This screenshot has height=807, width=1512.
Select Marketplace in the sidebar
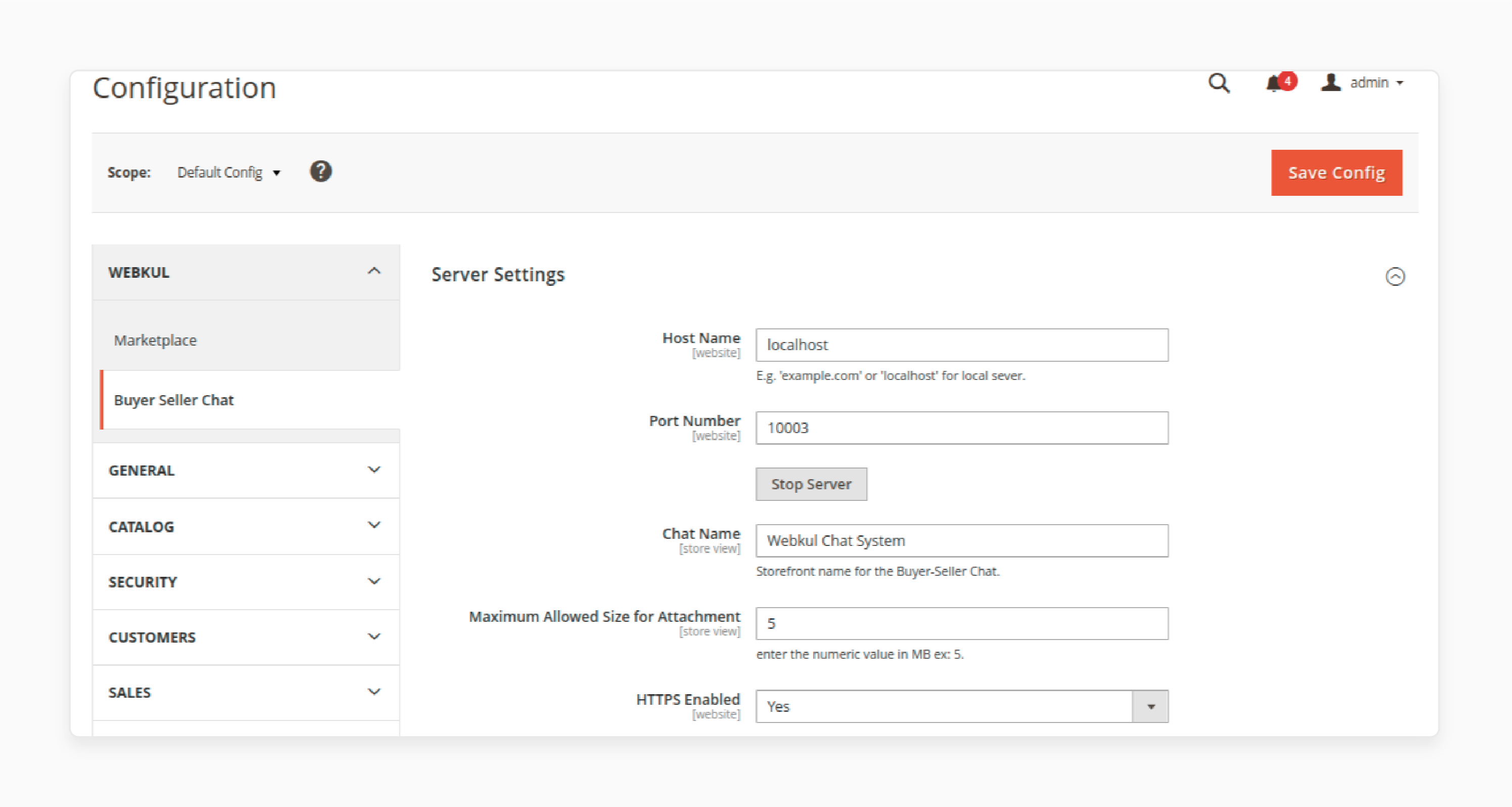coord(155,340)
